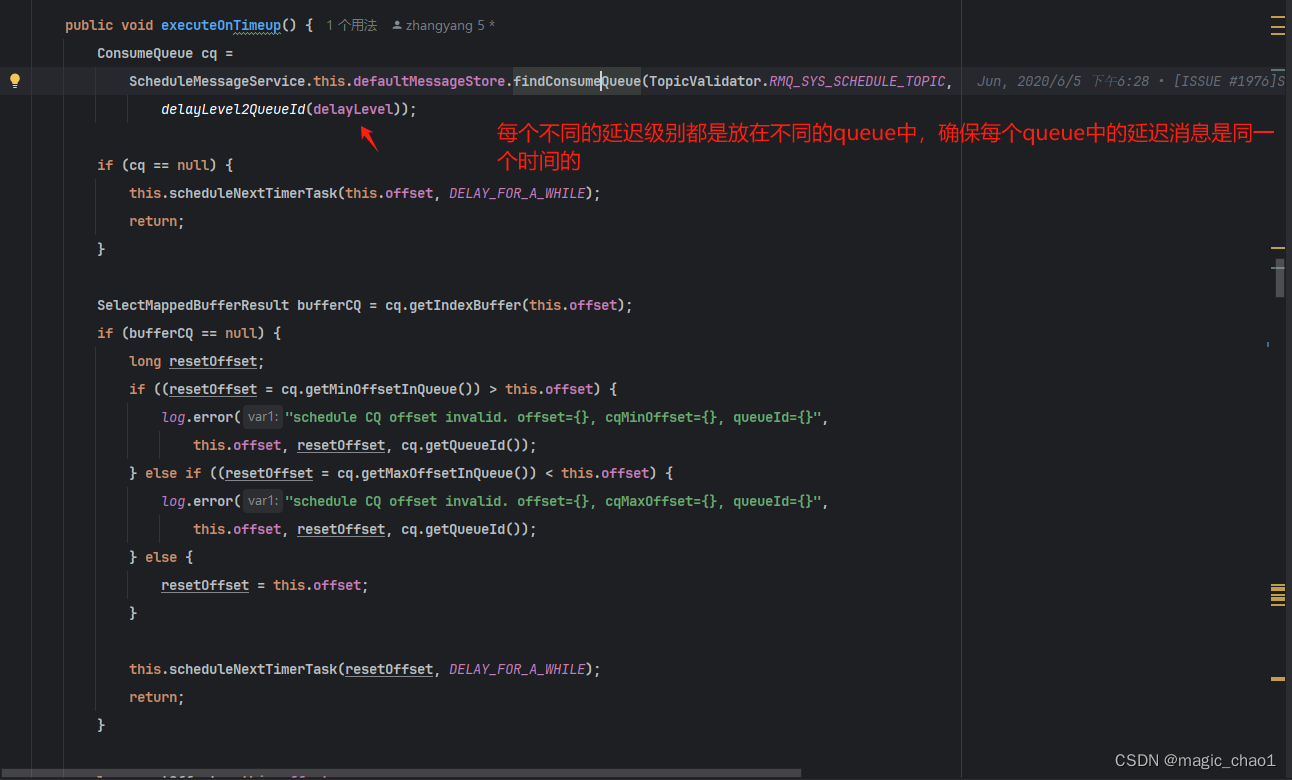This screenshot has width=1292, height=780.
Task: Open the "1 个用法" usages hint
Action: pyautogui.click(x=351, y=25)
